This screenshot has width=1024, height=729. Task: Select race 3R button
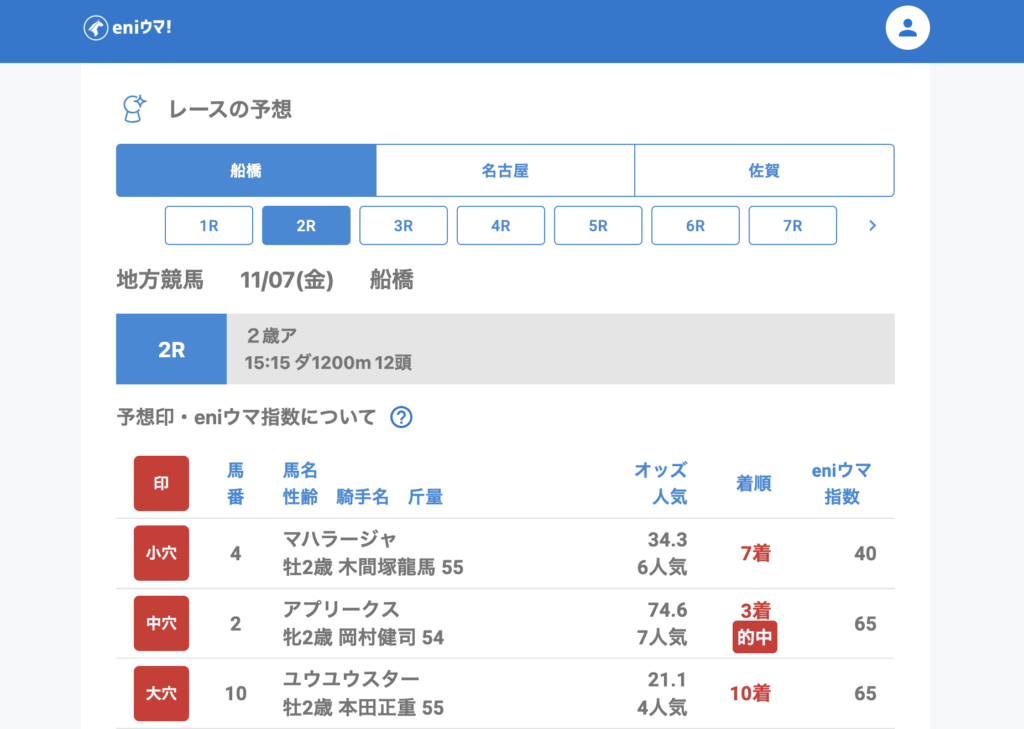(x=403, y=226)
